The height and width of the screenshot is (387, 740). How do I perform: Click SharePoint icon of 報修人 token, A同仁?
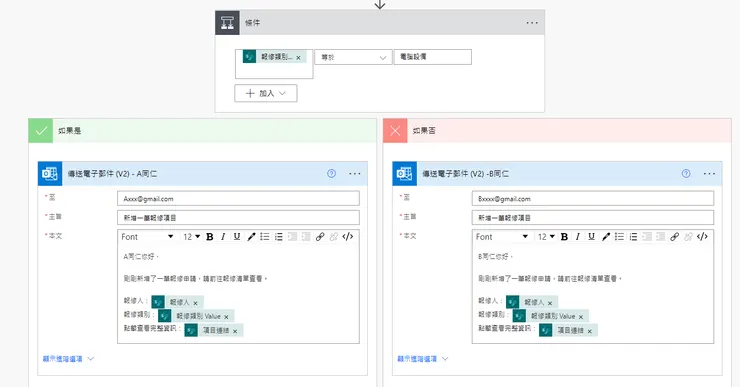click(x=158, y=302)
